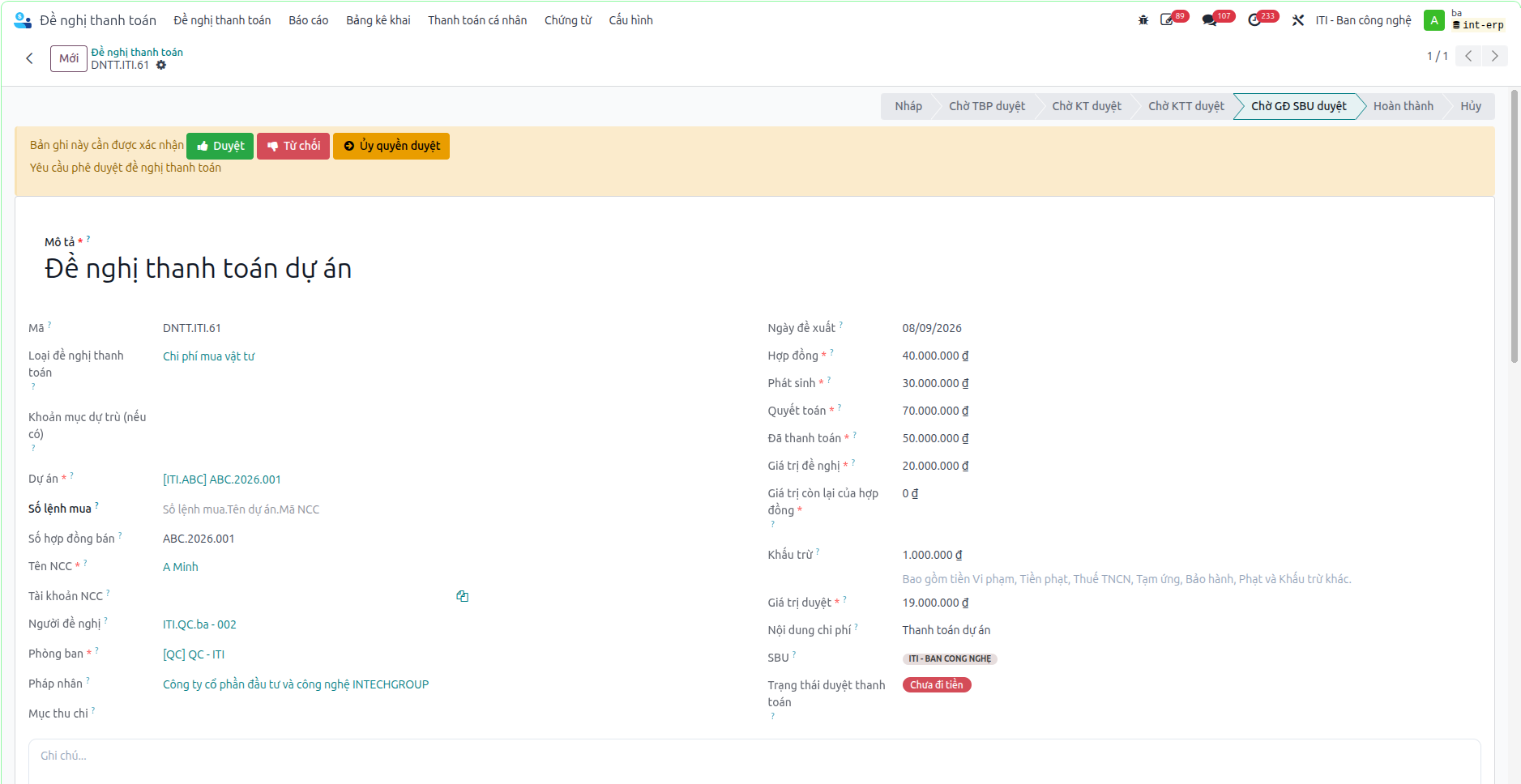Open the Thanh toán cá nhân menu
The image size is (1521, 784).
coord(477,20)
